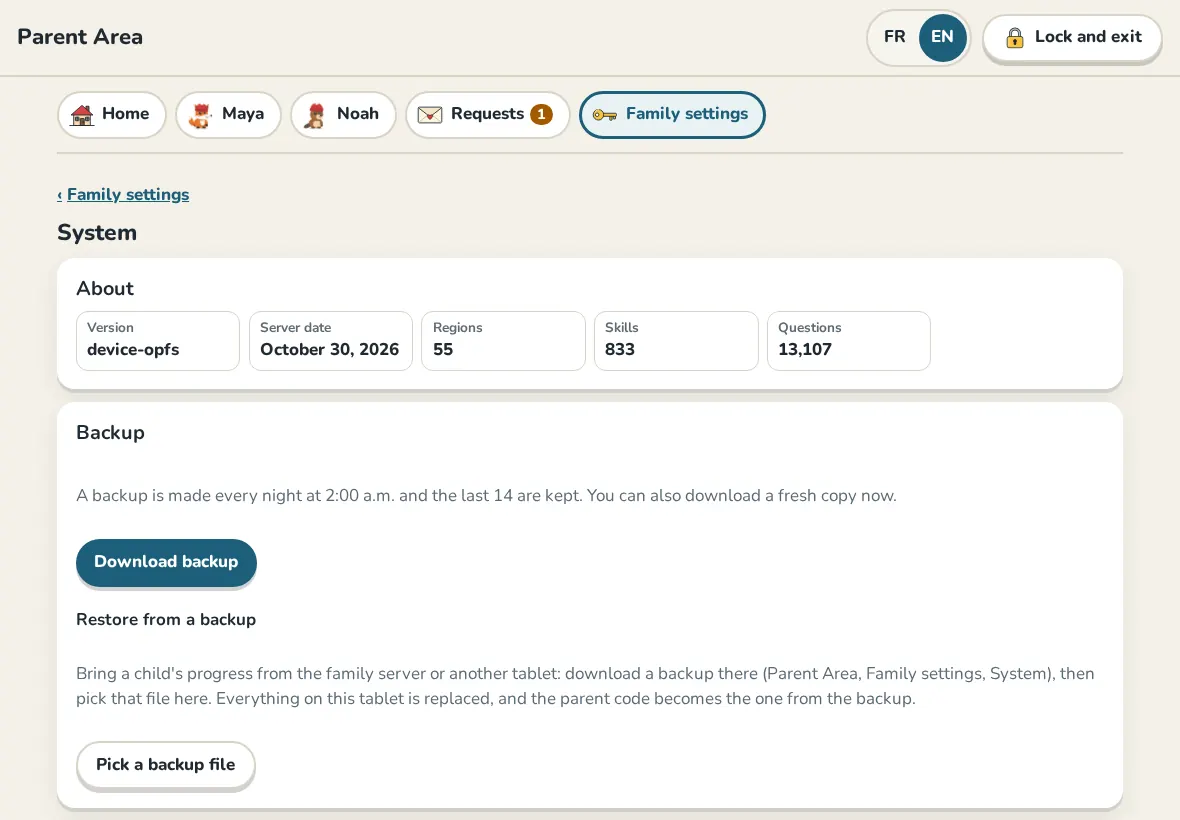Viewport: 1180px width, 820px height.
Task: Click the Lock and exit button
Action: point(1072,38)
